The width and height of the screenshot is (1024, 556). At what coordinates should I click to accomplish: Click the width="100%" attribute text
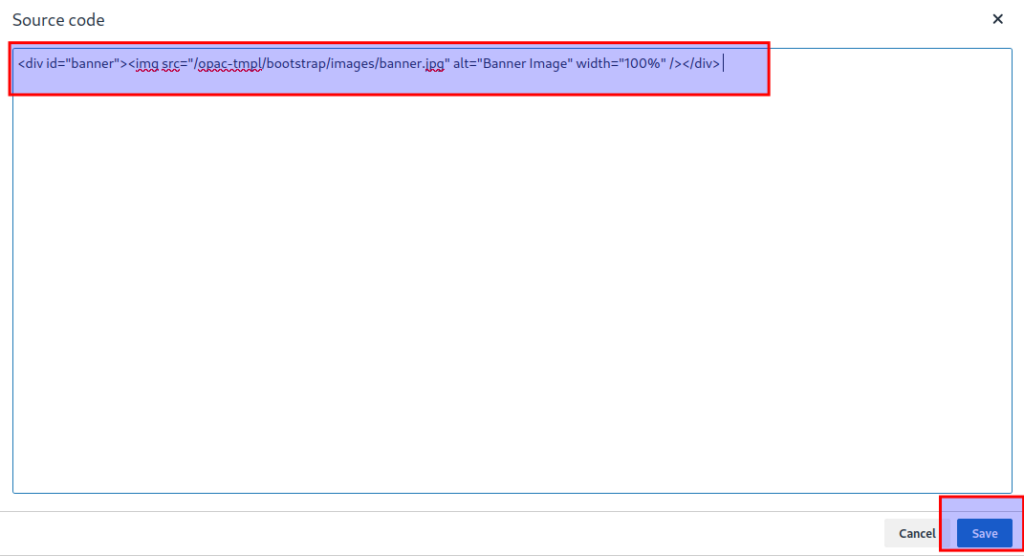(x=621, y=63)
